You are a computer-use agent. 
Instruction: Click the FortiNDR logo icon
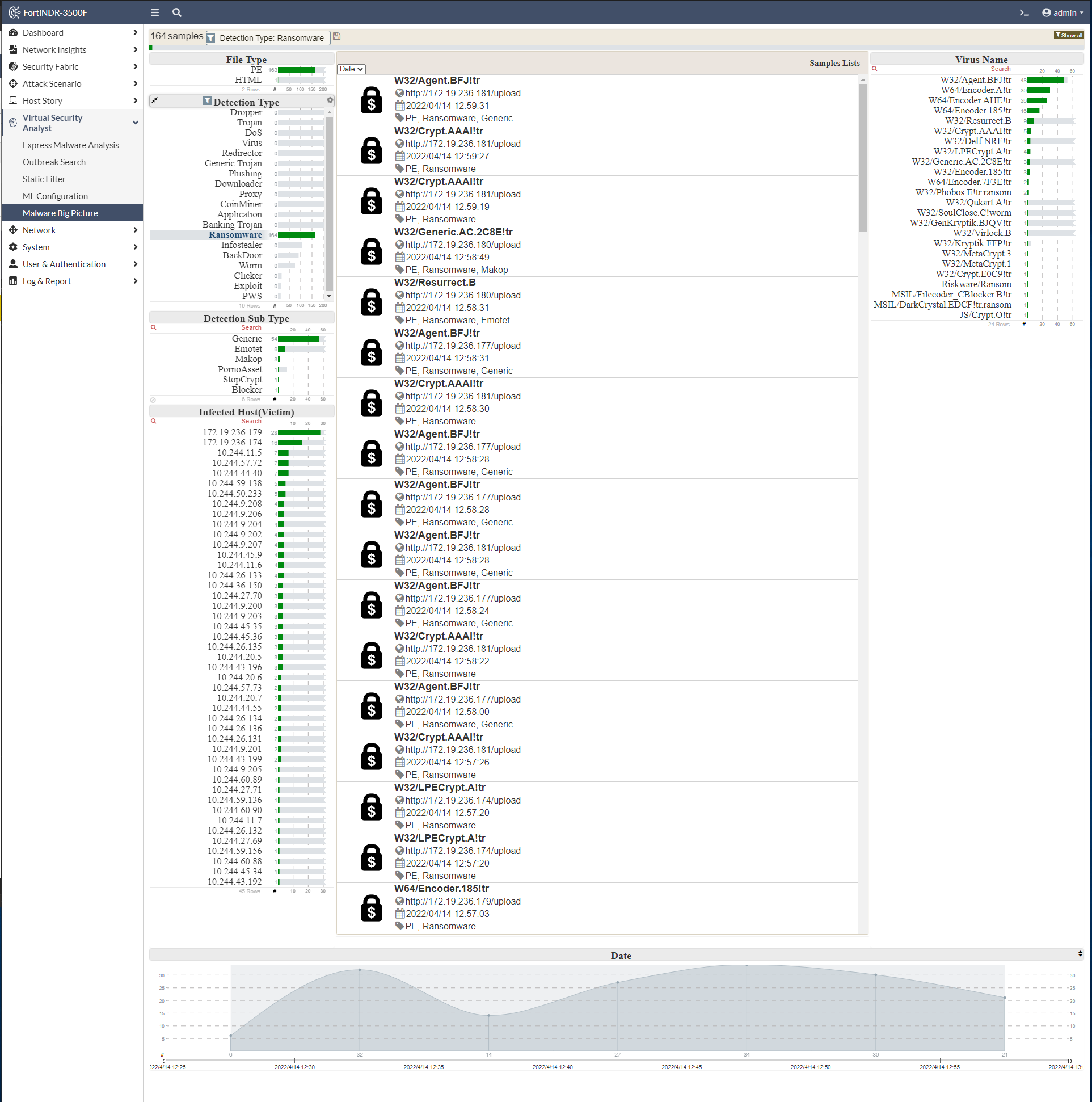click(x=14, y=12)
